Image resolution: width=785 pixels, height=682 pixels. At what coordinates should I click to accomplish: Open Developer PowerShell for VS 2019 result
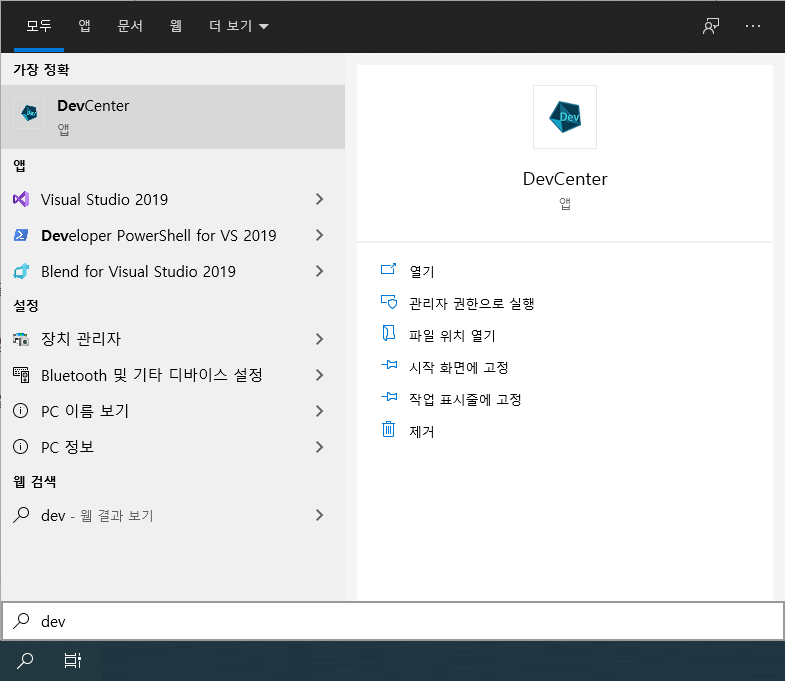click(x=173, y=235)
